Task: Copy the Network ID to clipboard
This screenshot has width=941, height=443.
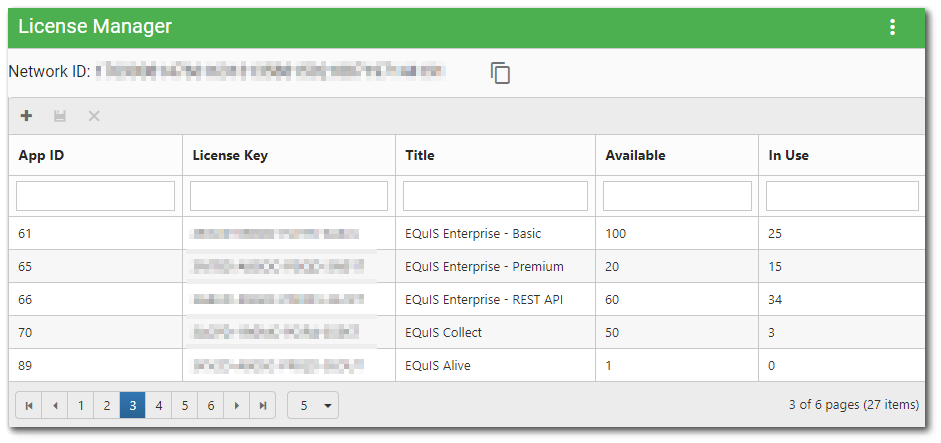Action: click(x=500, y=73)
